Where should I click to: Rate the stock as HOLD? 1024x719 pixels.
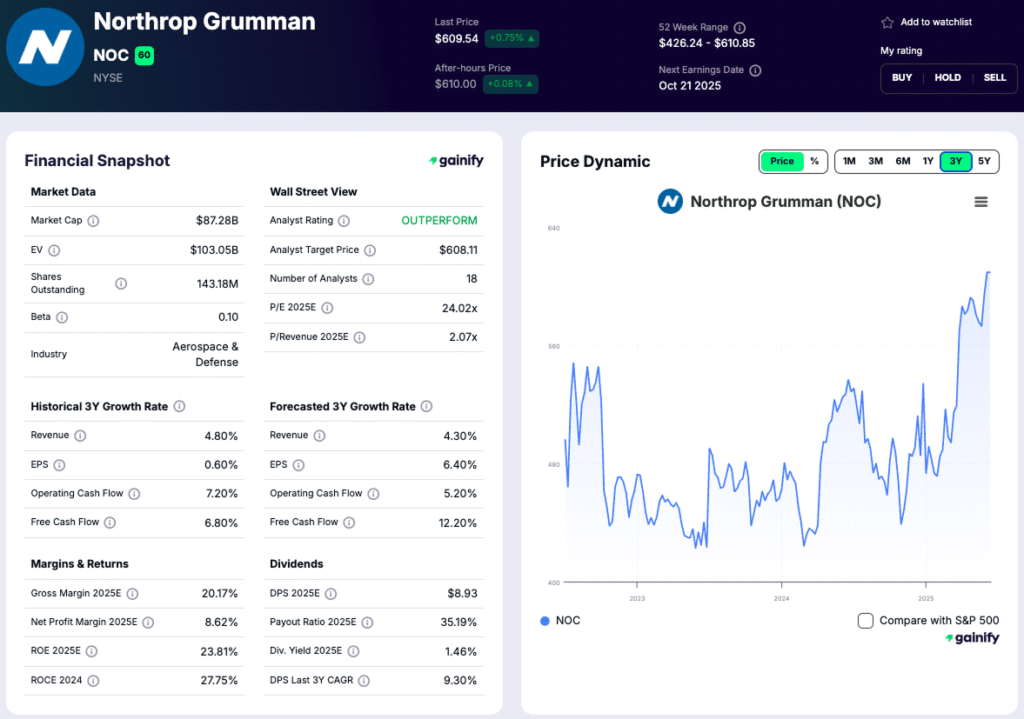[x=948, y=78]
